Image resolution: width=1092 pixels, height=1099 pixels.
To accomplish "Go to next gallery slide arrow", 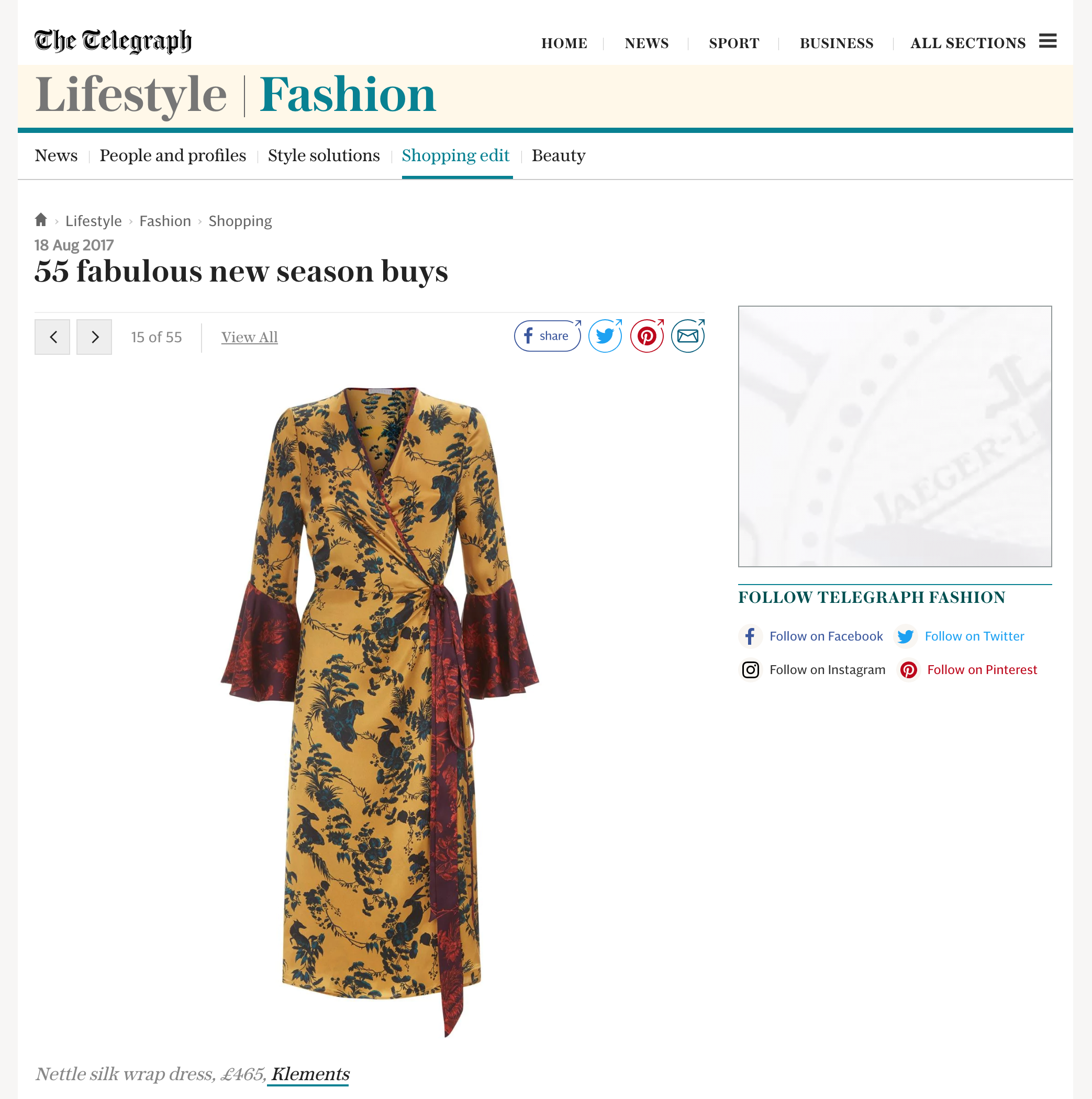I will pyautogui.click(x=94, y=337).
